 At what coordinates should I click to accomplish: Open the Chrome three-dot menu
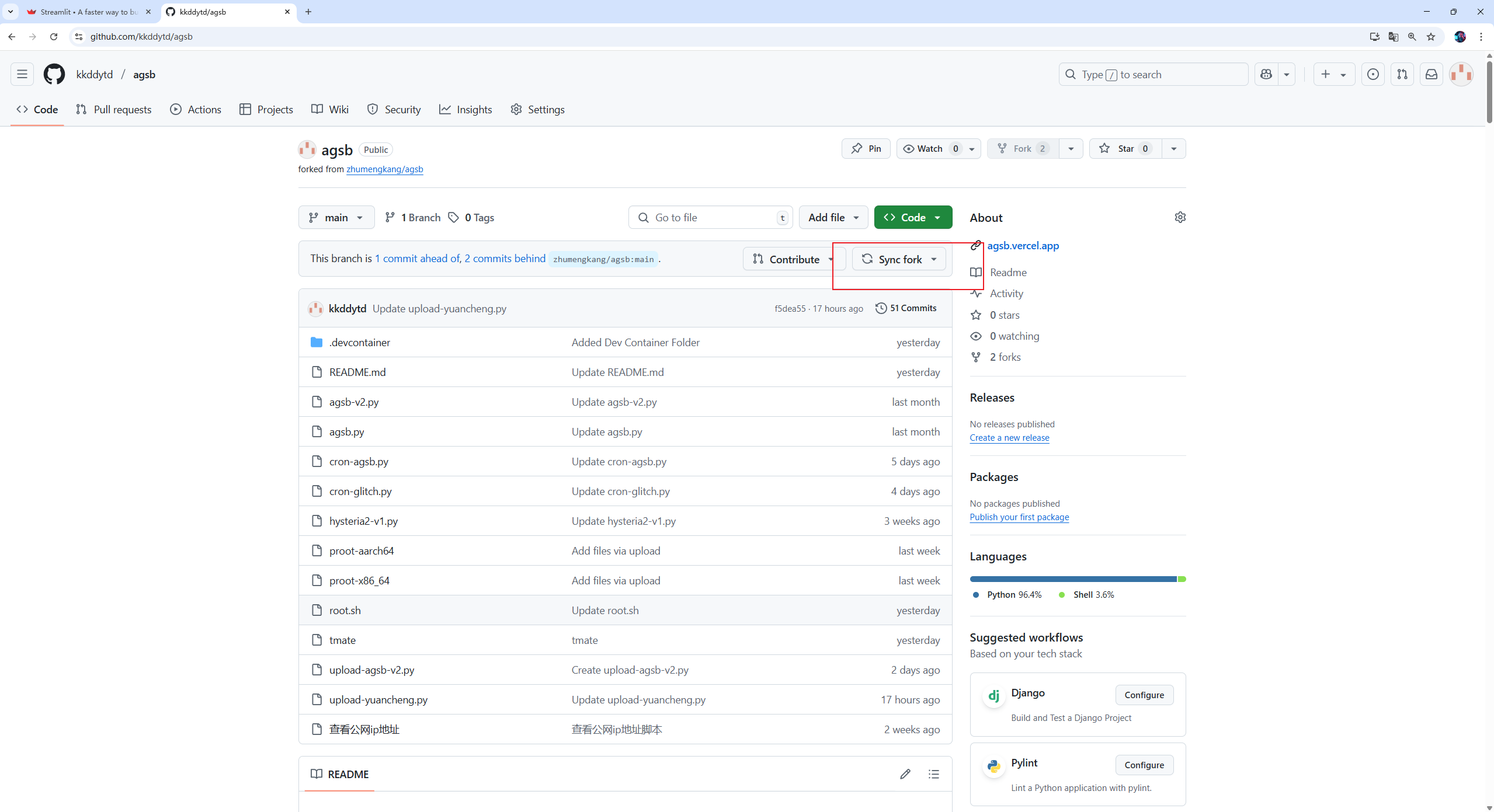[x=1481, y=37]
